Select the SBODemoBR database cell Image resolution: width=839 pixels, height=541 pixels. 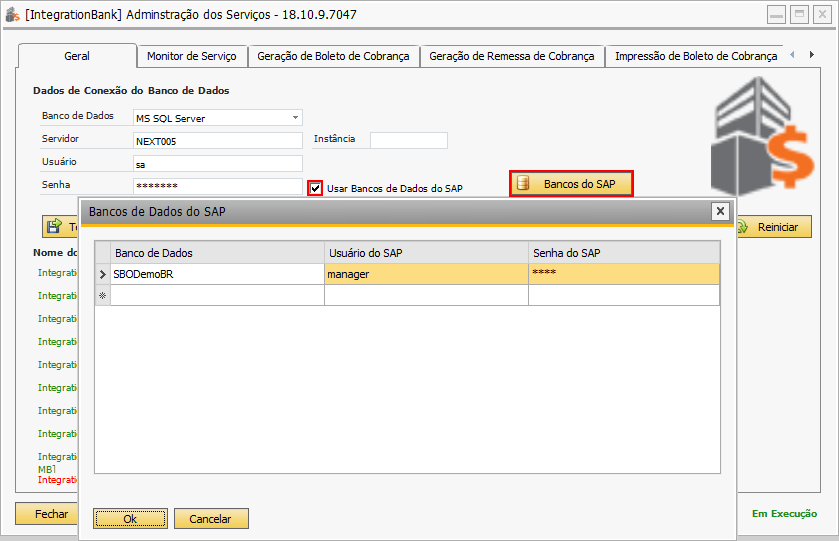217,274
